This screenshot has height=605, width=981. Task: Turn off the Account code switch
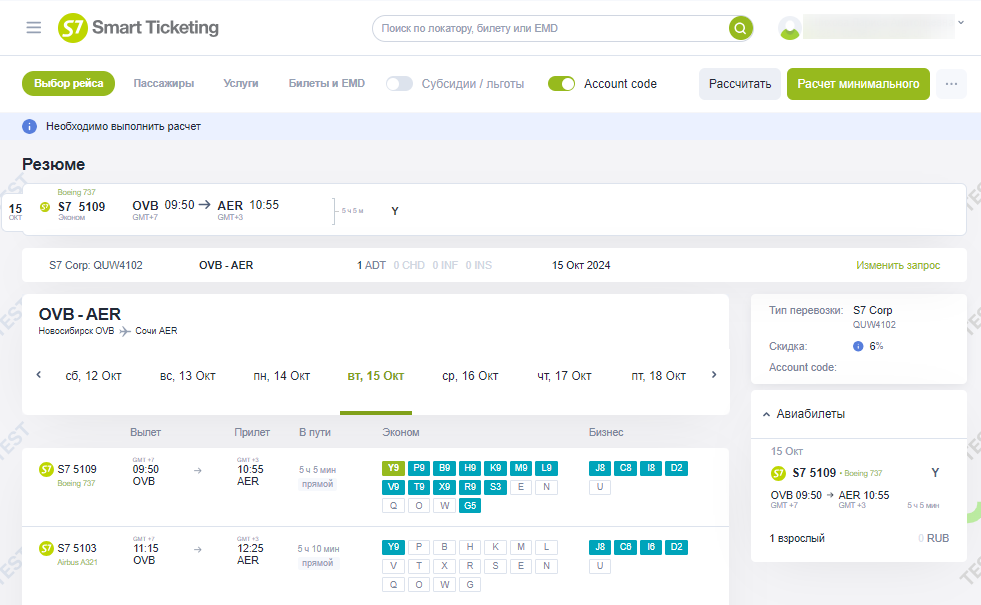click(x=561, y=84)
